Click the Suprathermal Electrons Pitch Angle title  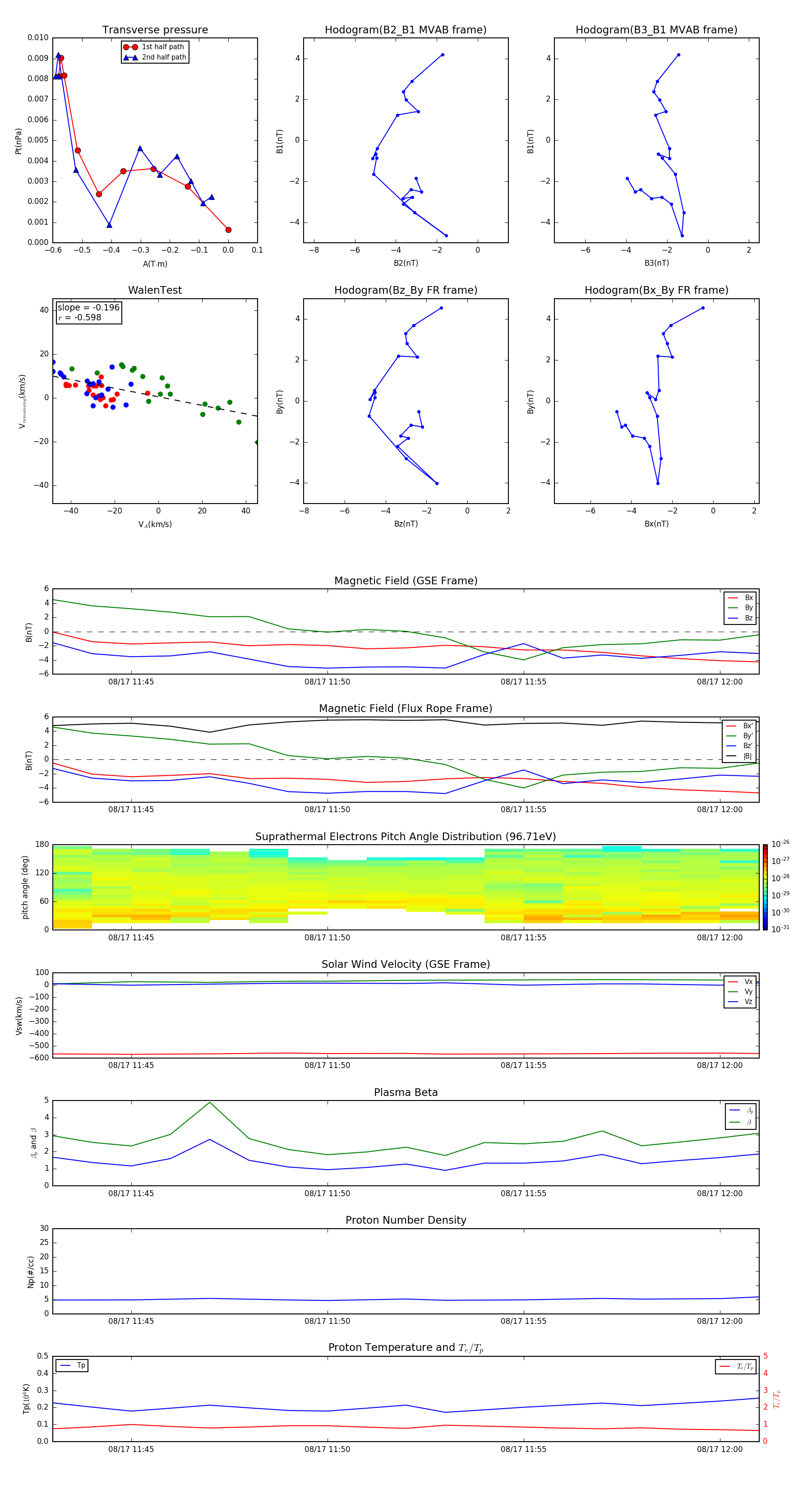pos(406,837)
